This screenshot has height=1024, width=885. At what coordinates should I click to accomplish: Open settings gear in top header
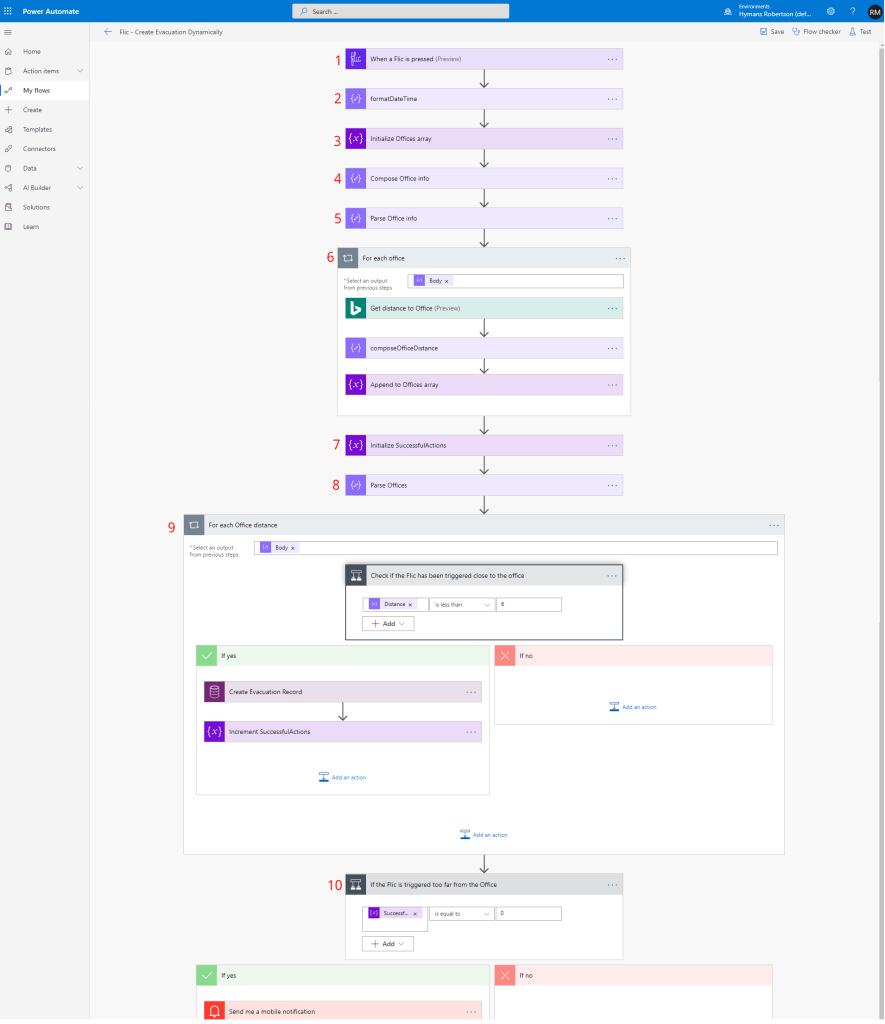831,11
